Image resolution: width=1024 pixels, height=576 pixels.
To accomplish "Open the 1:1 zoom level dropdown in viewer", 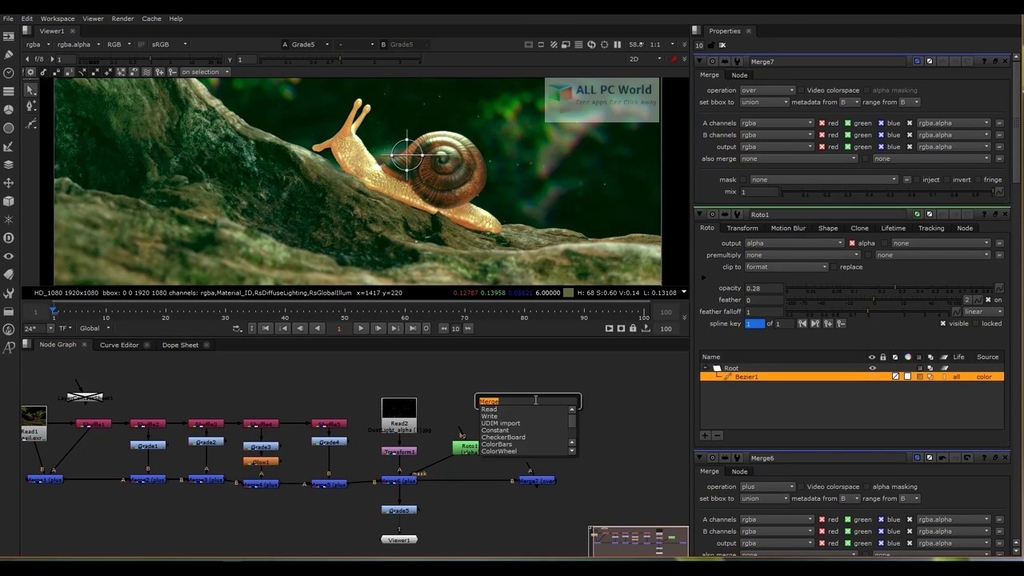I will tap(661, 44).
